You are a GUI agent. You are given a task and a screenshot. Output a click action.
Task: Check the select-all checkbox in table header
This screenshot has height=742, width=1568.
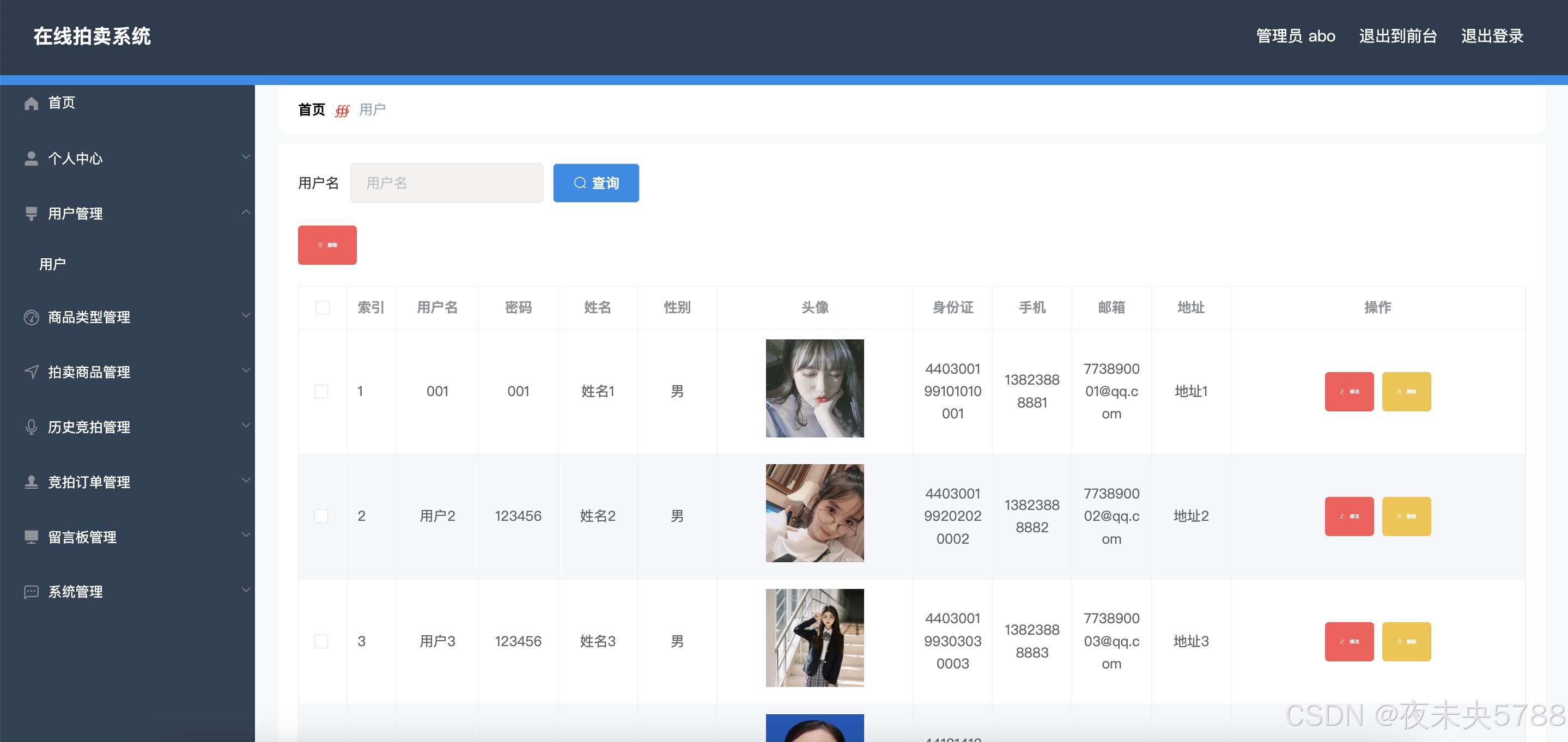click(323, 307)
